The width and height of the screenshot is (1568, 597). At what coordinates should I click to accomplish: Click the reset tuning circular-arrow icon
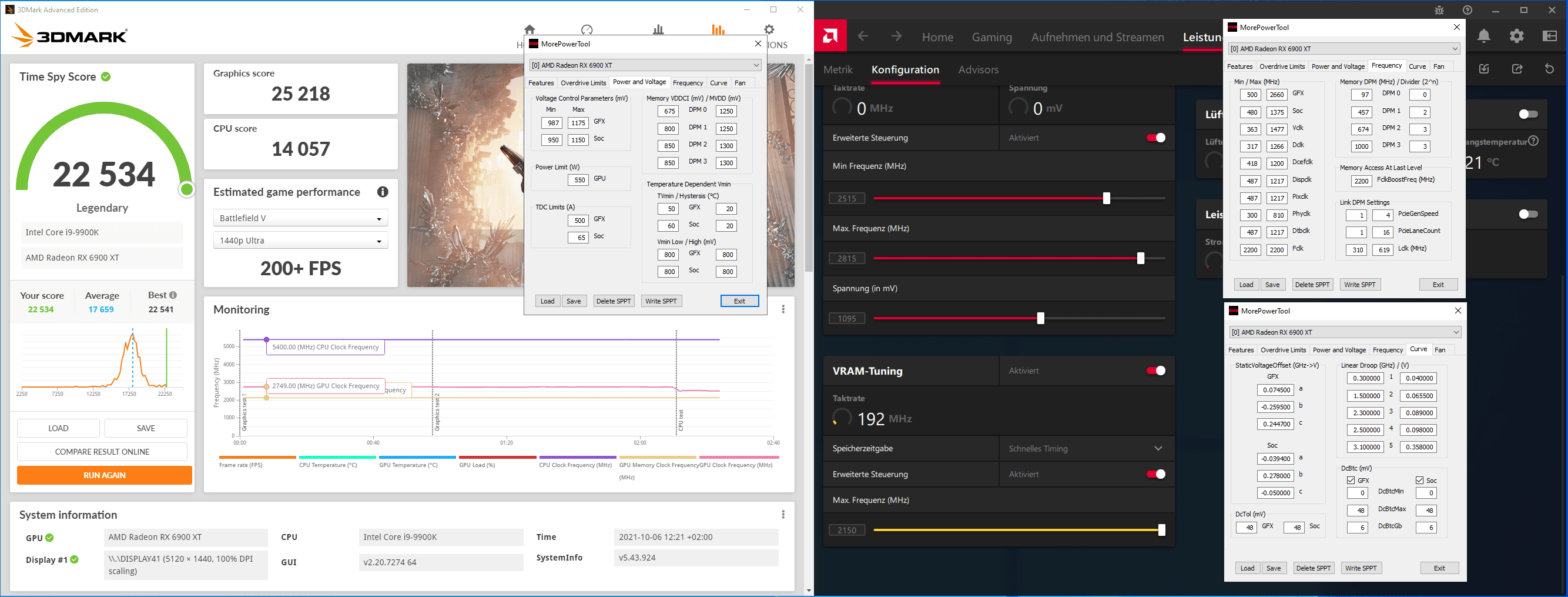click(x=1550, y=69)
